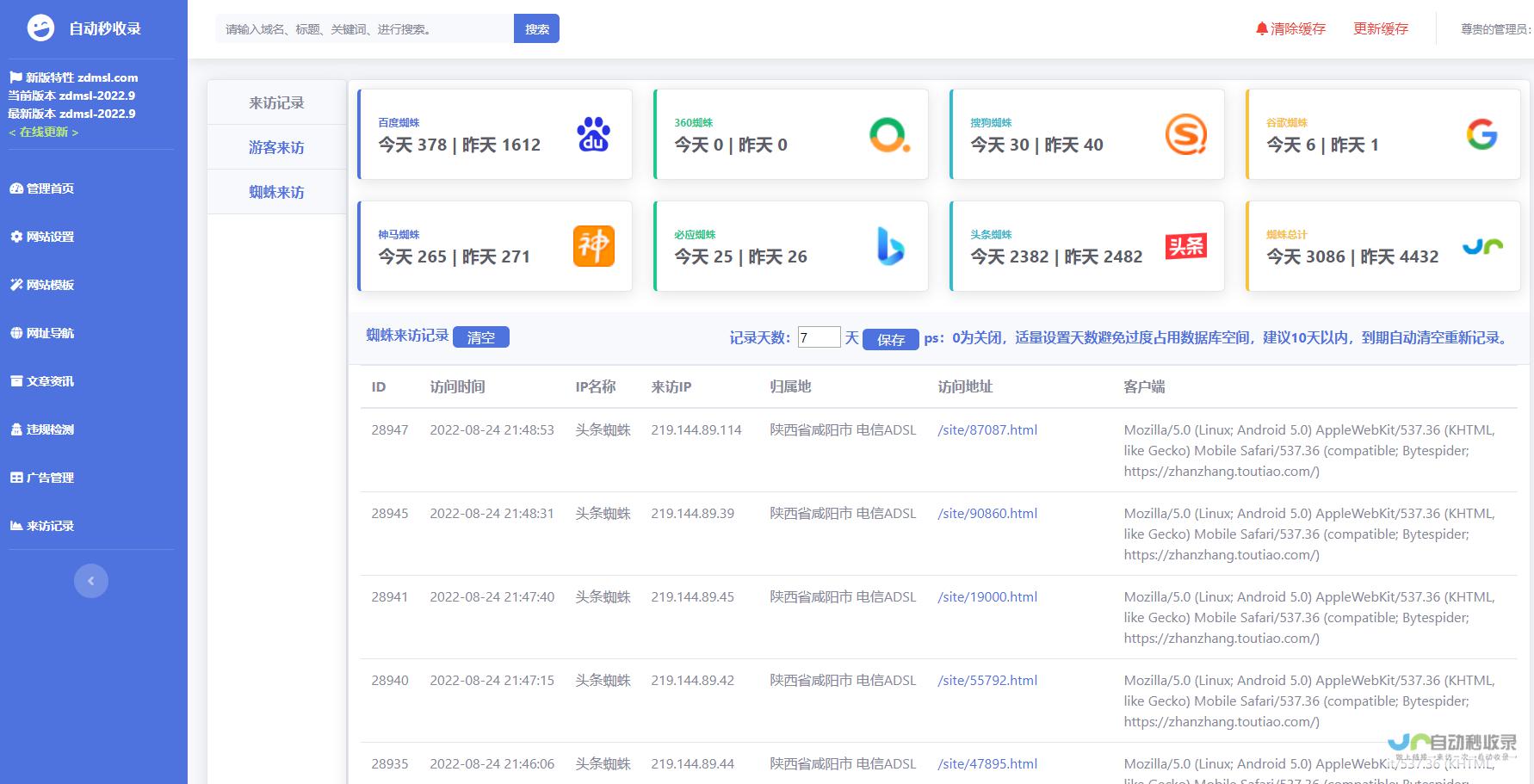Click the 更新缓存 link
1534x784 pixels.
click(1381, 28)
